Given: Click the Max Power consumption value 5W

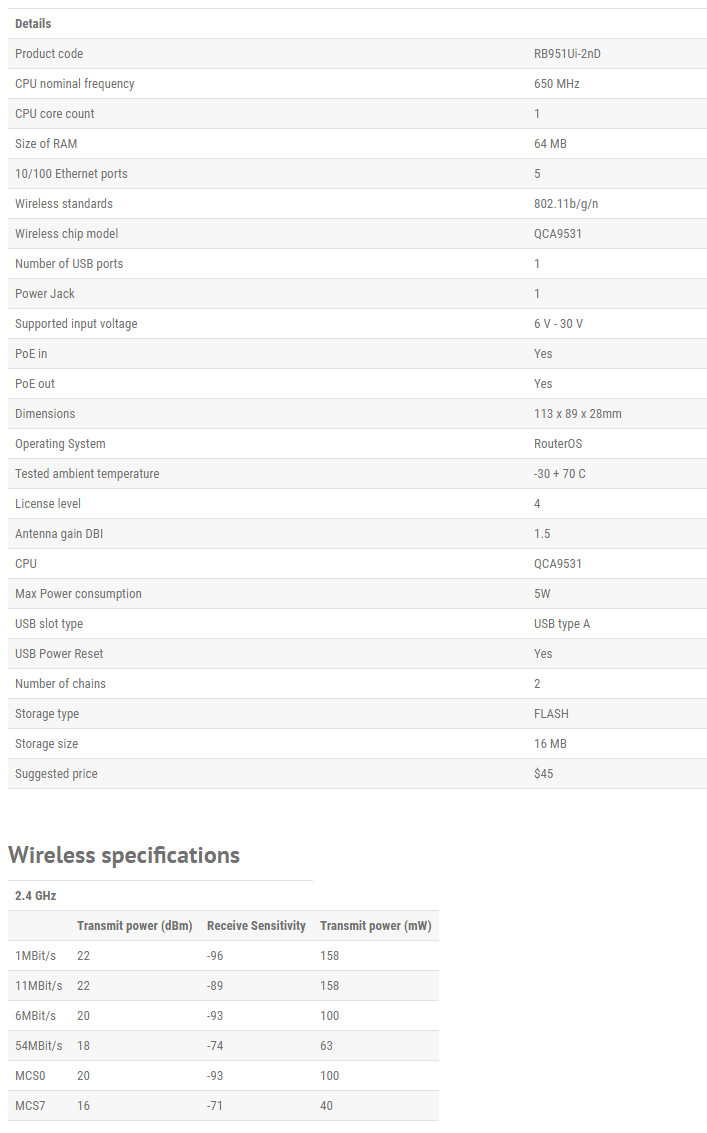Looking at the screenshot, I should click(542, 594).
